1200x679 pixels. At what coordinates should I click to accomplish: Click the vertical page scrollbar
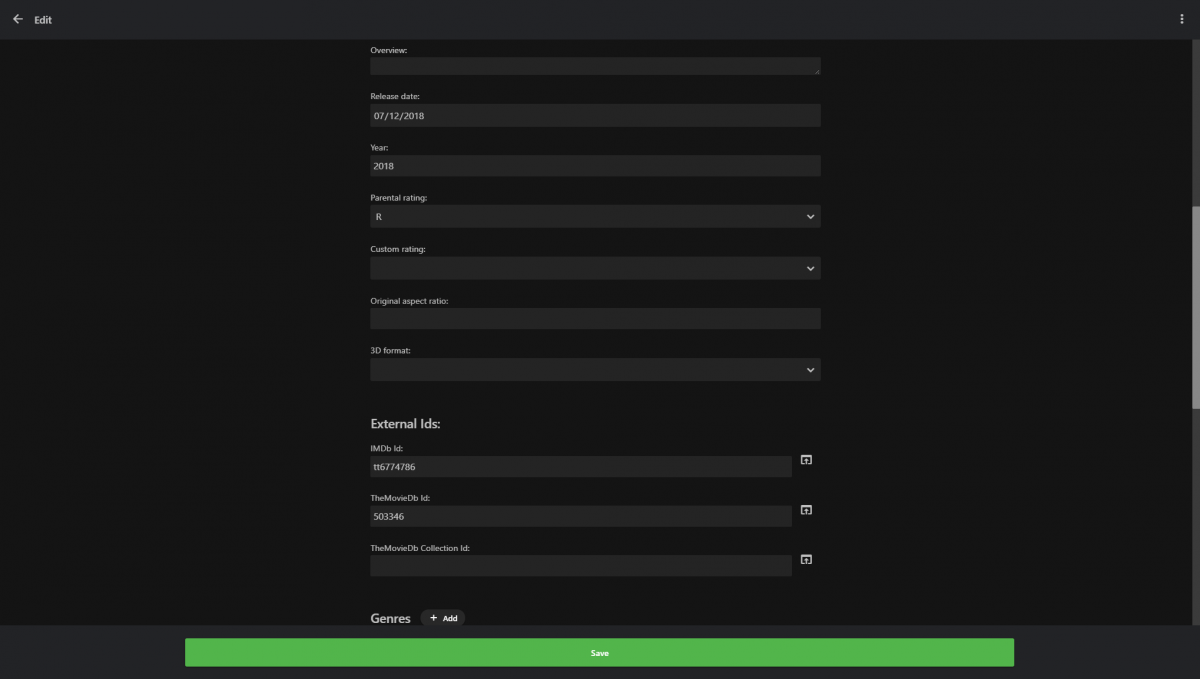(x=1196, y=307)
